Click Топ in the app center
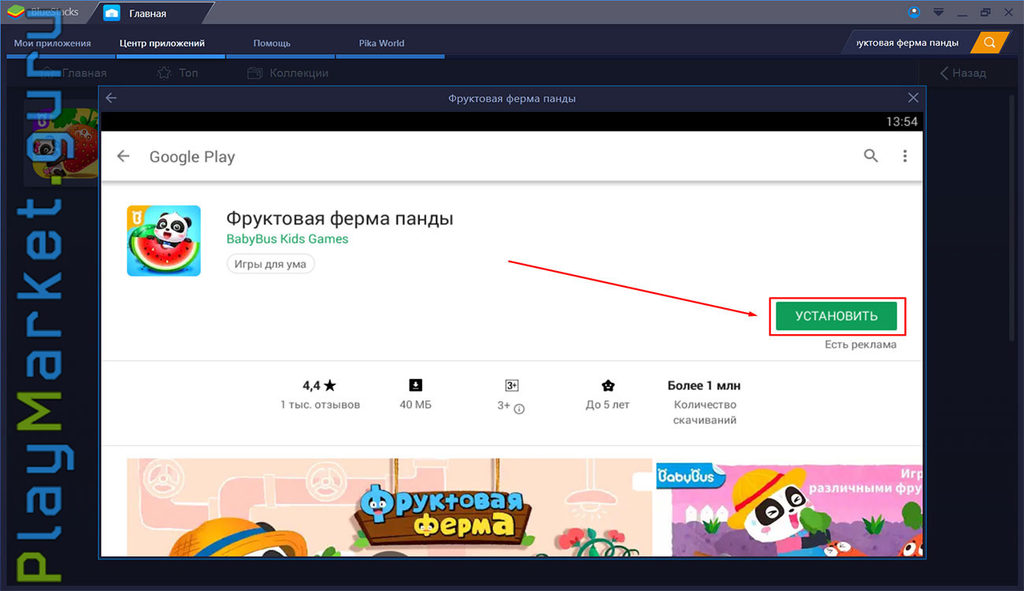The height and width of the screenshot is (591, 1024). (188, 73)
